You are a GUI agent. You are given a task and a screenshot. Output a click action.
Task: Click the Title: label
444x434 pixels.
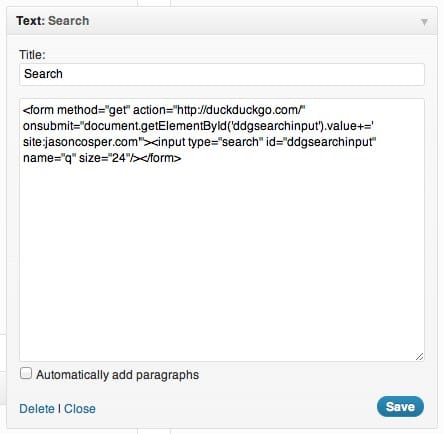pos(32,55)
